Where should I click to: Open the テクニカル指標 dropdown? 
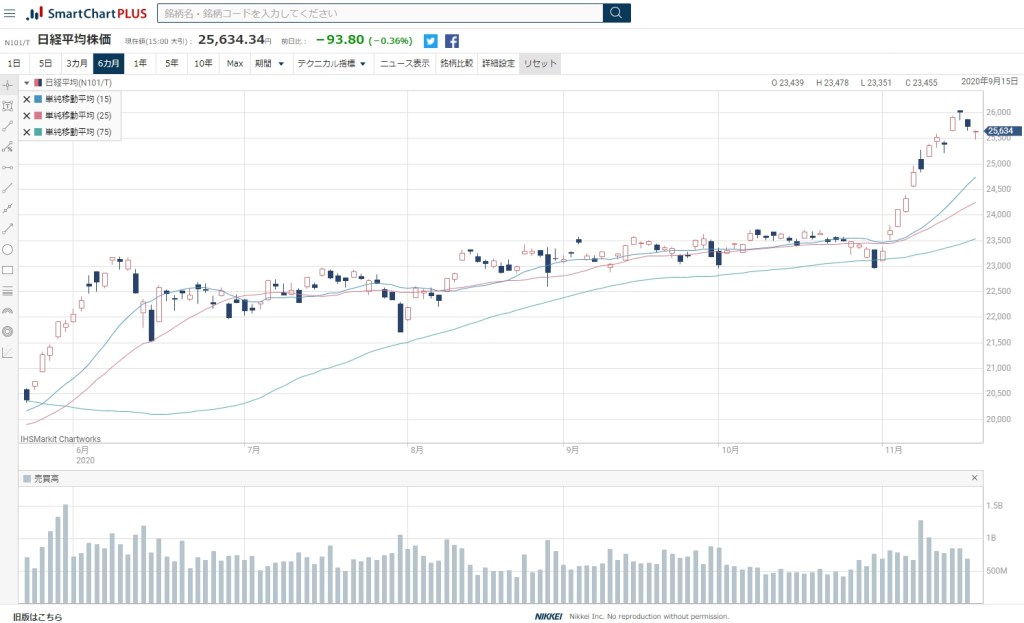331,64
